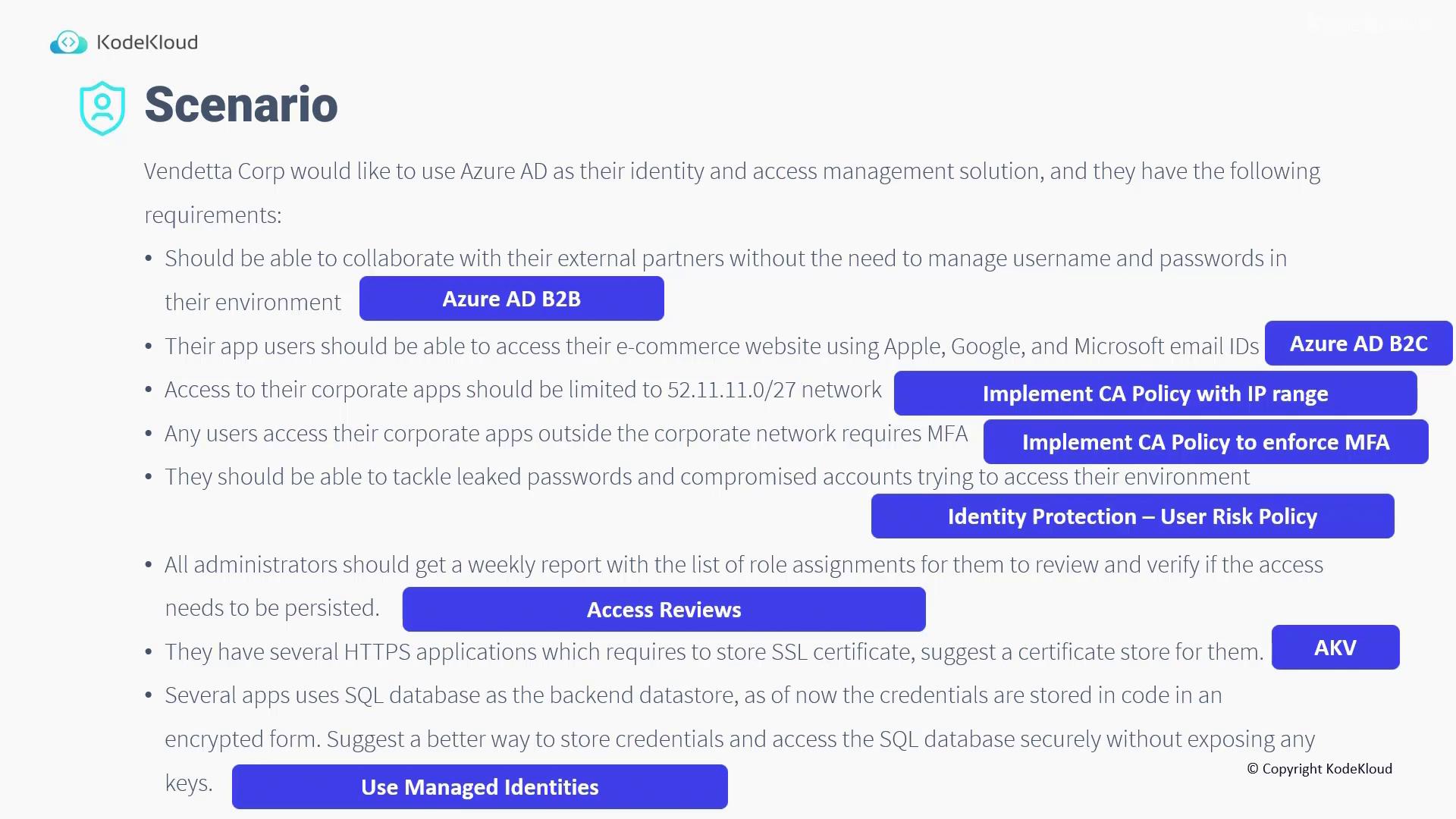Click the KodeKloud brand name text
Image resolution: width=1456 pixels, height=819 pixels.
tap(148, 42)
